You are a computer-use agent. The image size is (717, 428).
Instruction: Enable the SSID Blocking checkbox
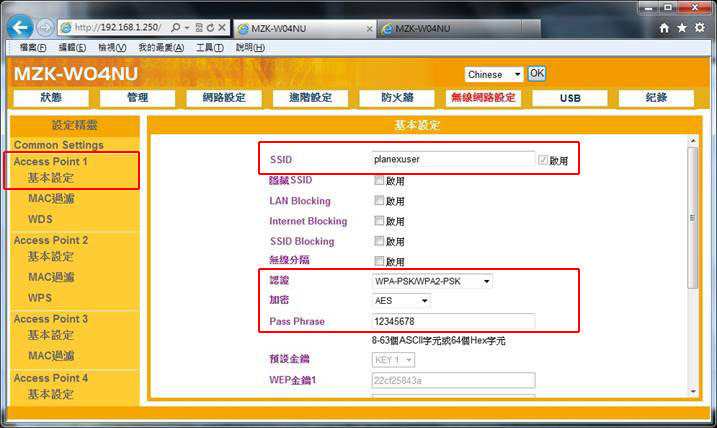click(379, 241)
